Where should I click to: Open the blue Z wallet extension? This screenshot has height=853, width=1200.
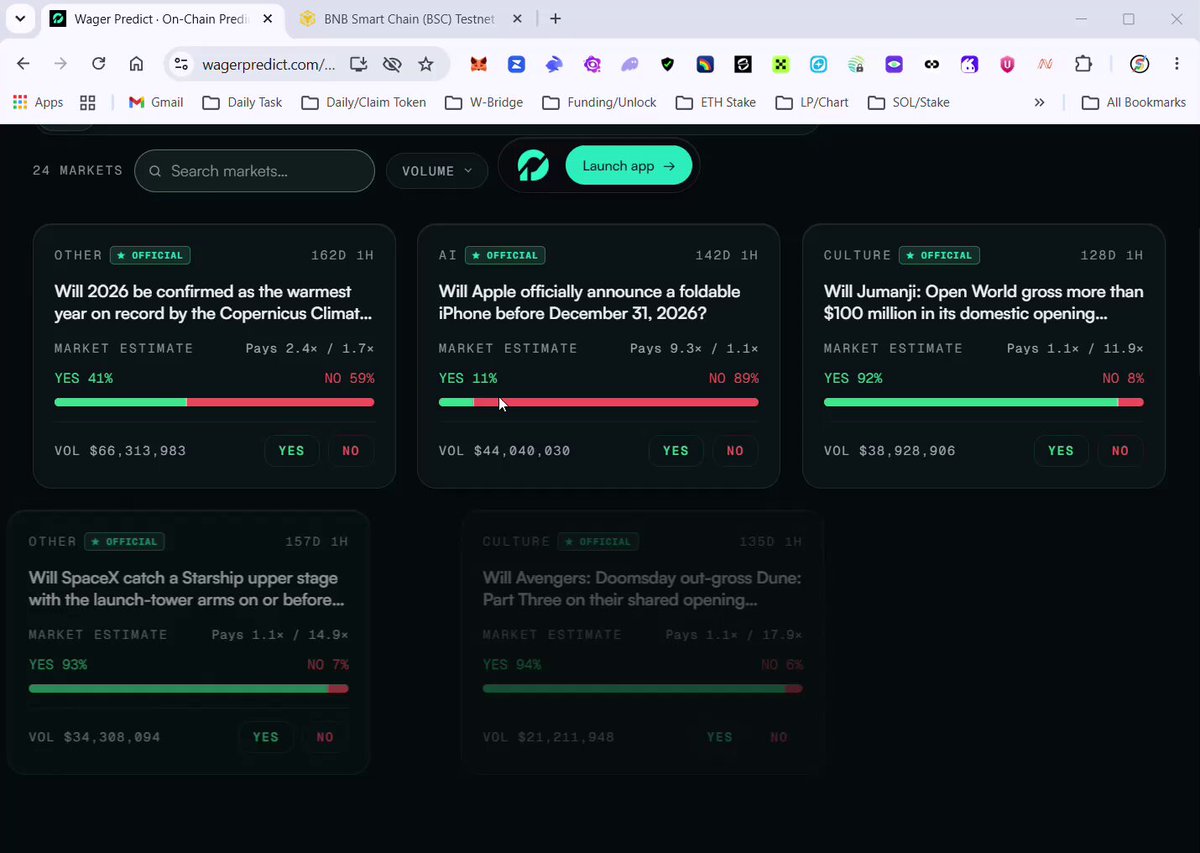pos(517,64)
